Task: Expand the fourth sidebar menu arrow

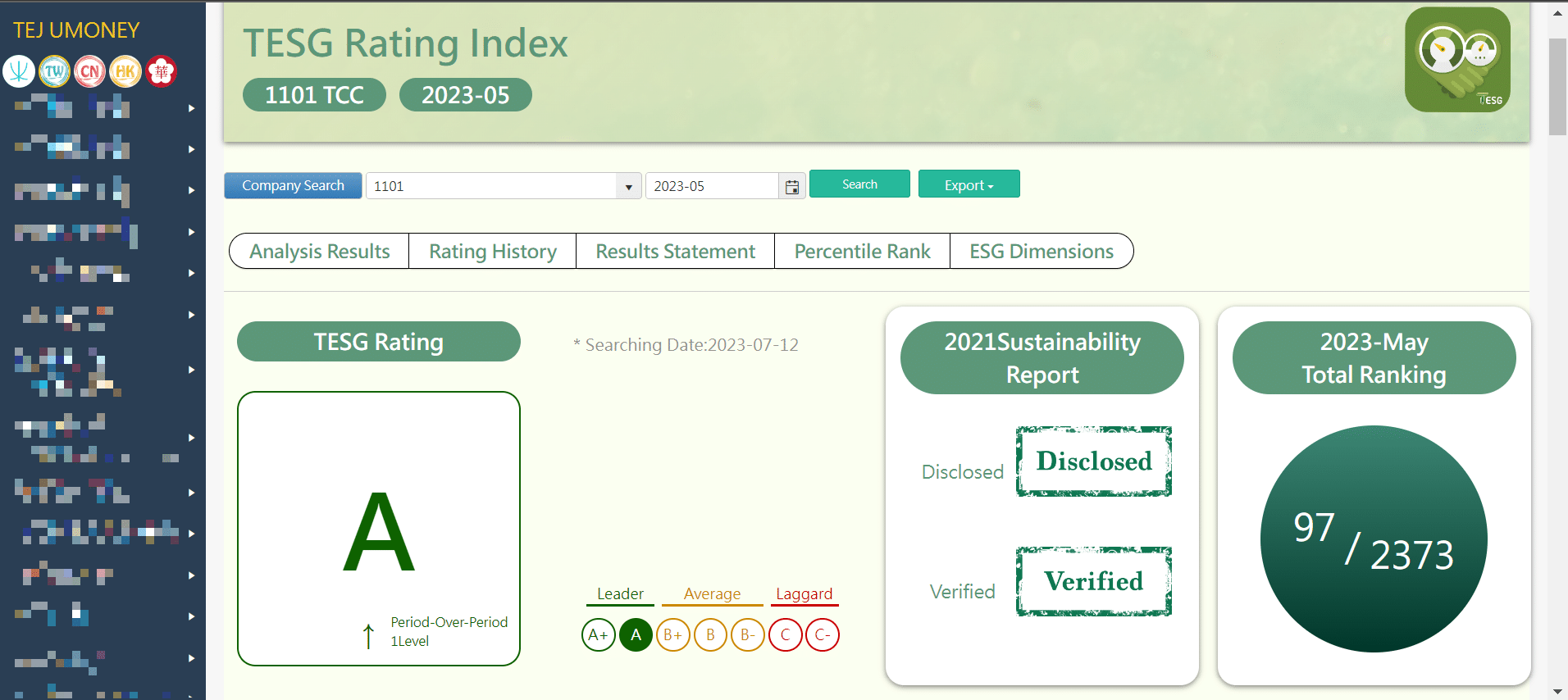Action: coord(191,232)
